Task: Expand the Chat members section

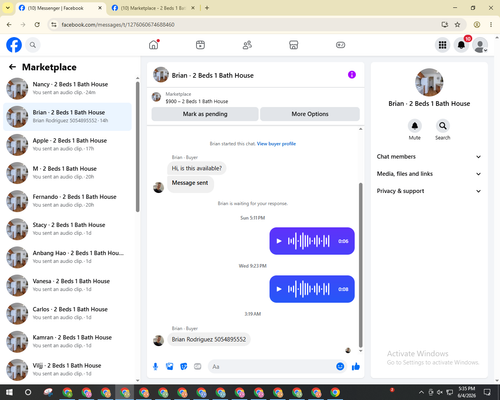Action: click(x=429, y=157)
